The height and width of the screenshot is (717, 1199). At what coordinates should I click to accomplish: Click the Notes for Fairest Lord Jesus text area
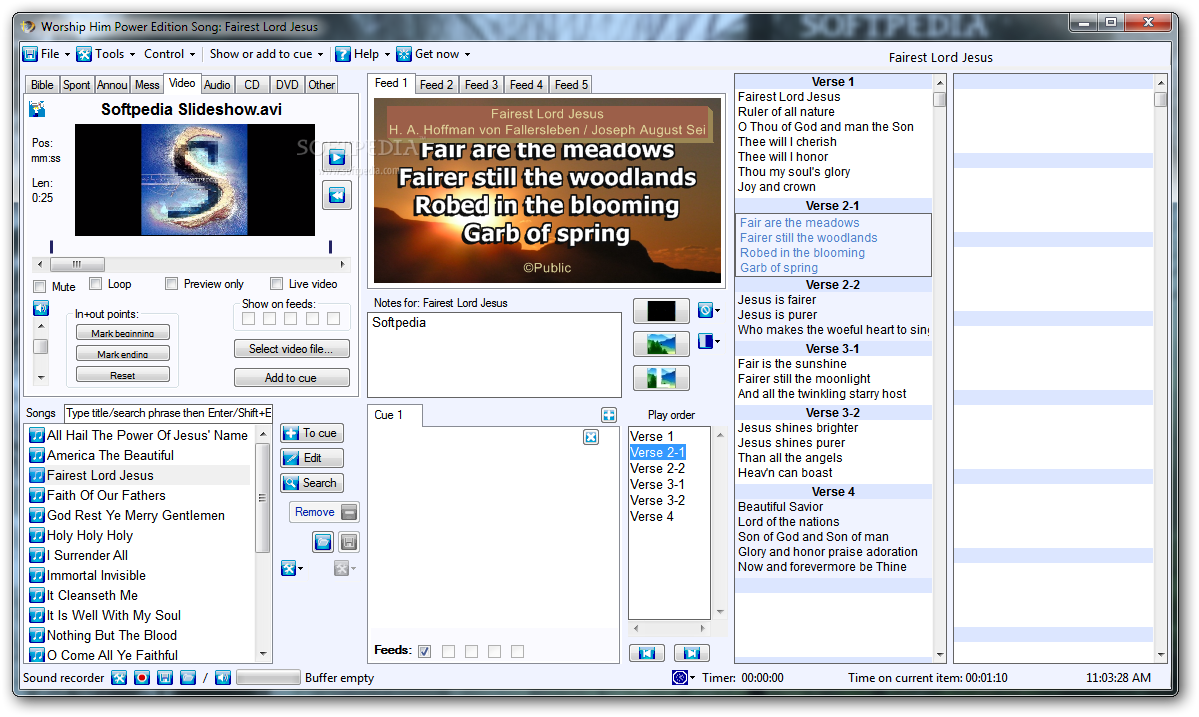point(495,355)
